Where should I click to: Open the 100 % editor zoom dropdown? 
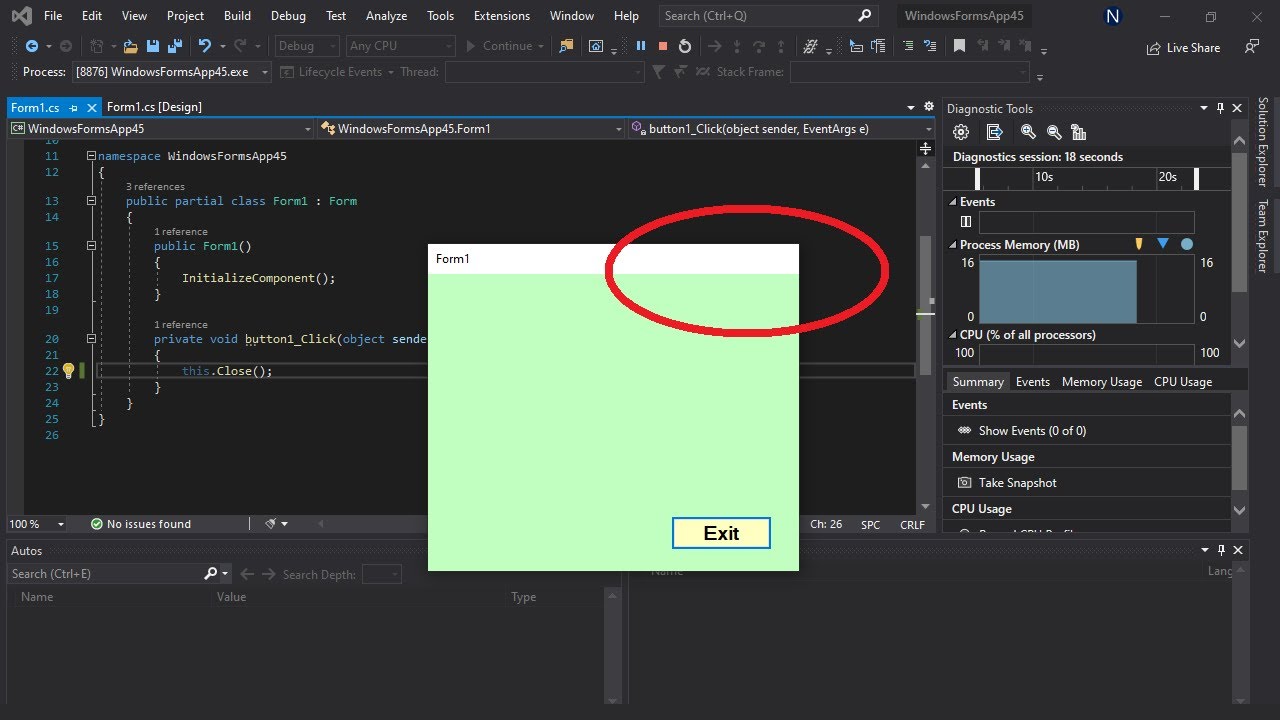[x=37, y=524]
